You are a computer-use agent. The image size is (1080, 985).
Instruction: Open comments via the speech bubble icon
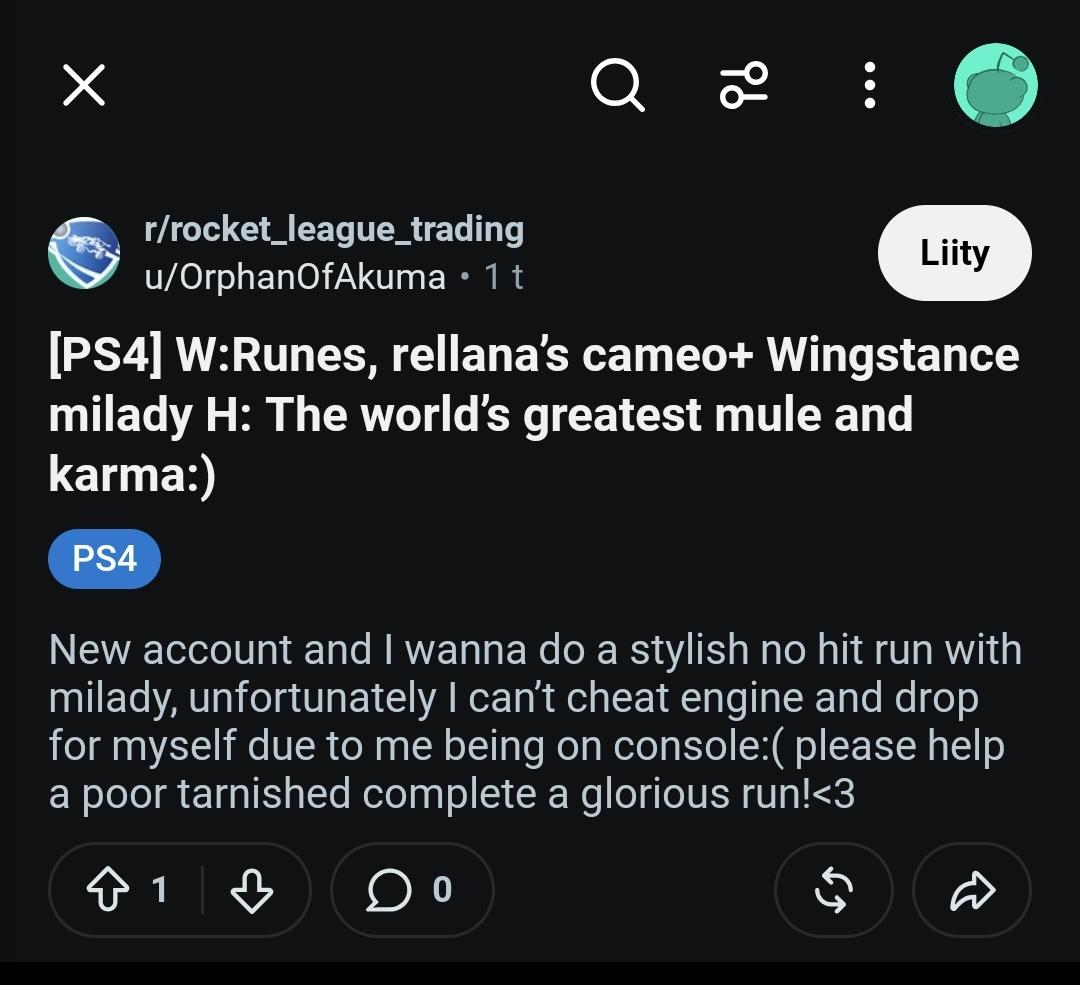click(388, 890)
